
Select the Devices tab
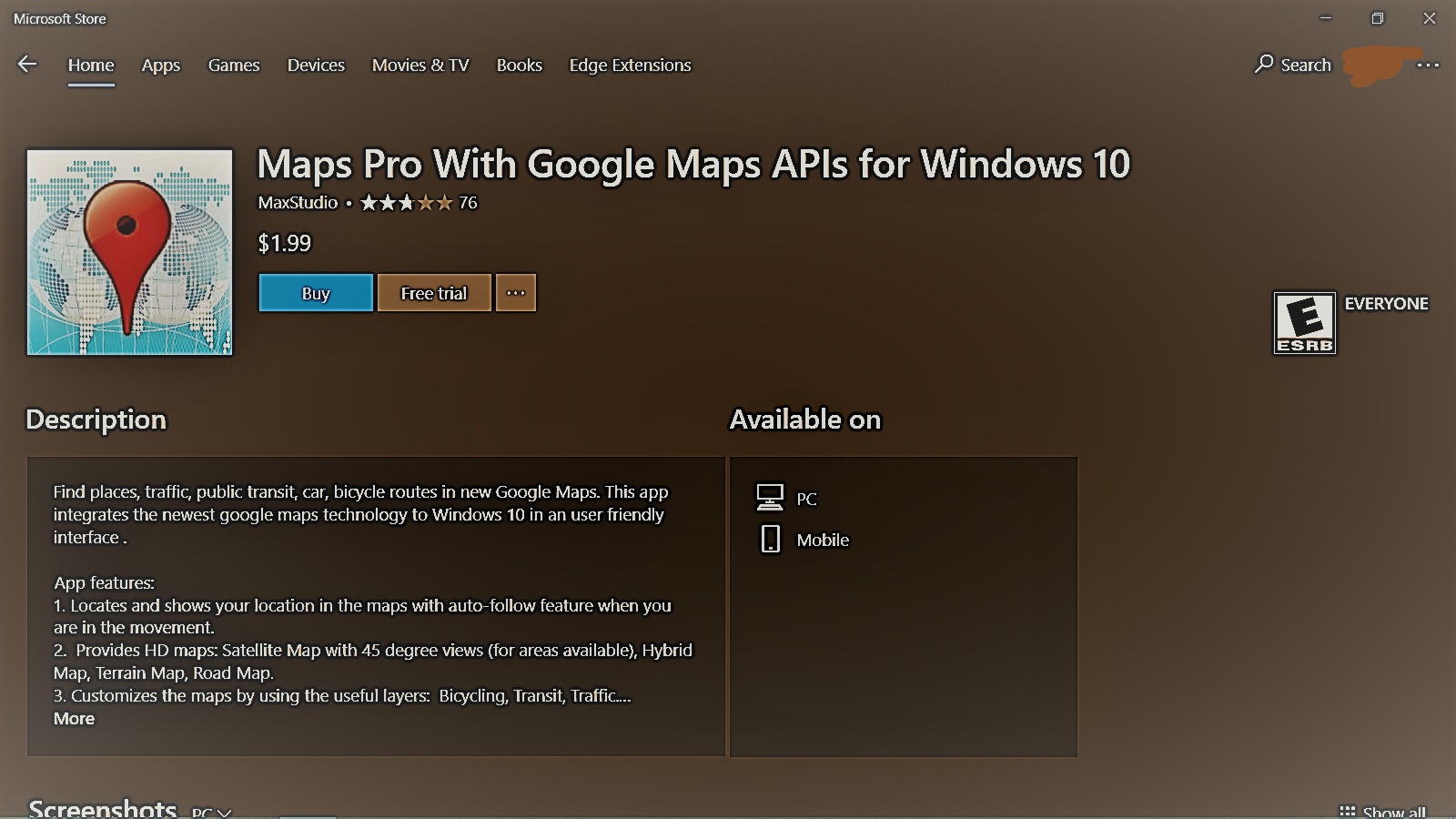click(316, 66)
